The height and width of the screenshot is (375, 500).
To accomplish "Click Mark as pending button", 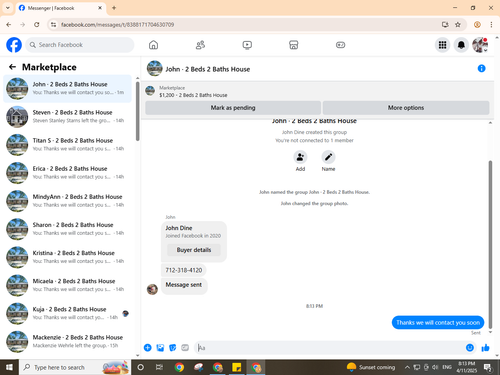I will 233,108.
